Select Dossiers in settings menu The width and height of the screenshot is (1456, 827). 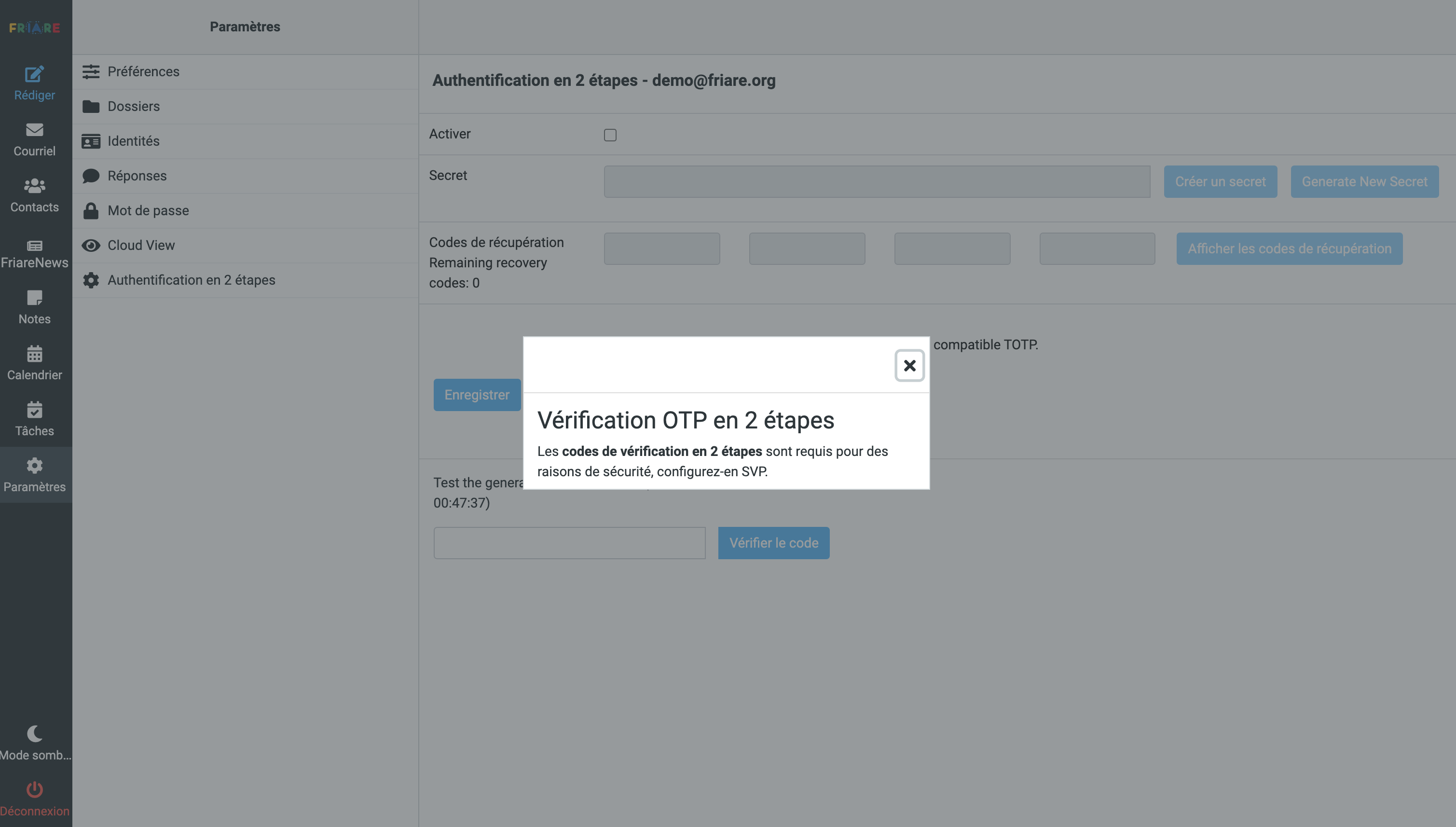[x=134, y=106]
